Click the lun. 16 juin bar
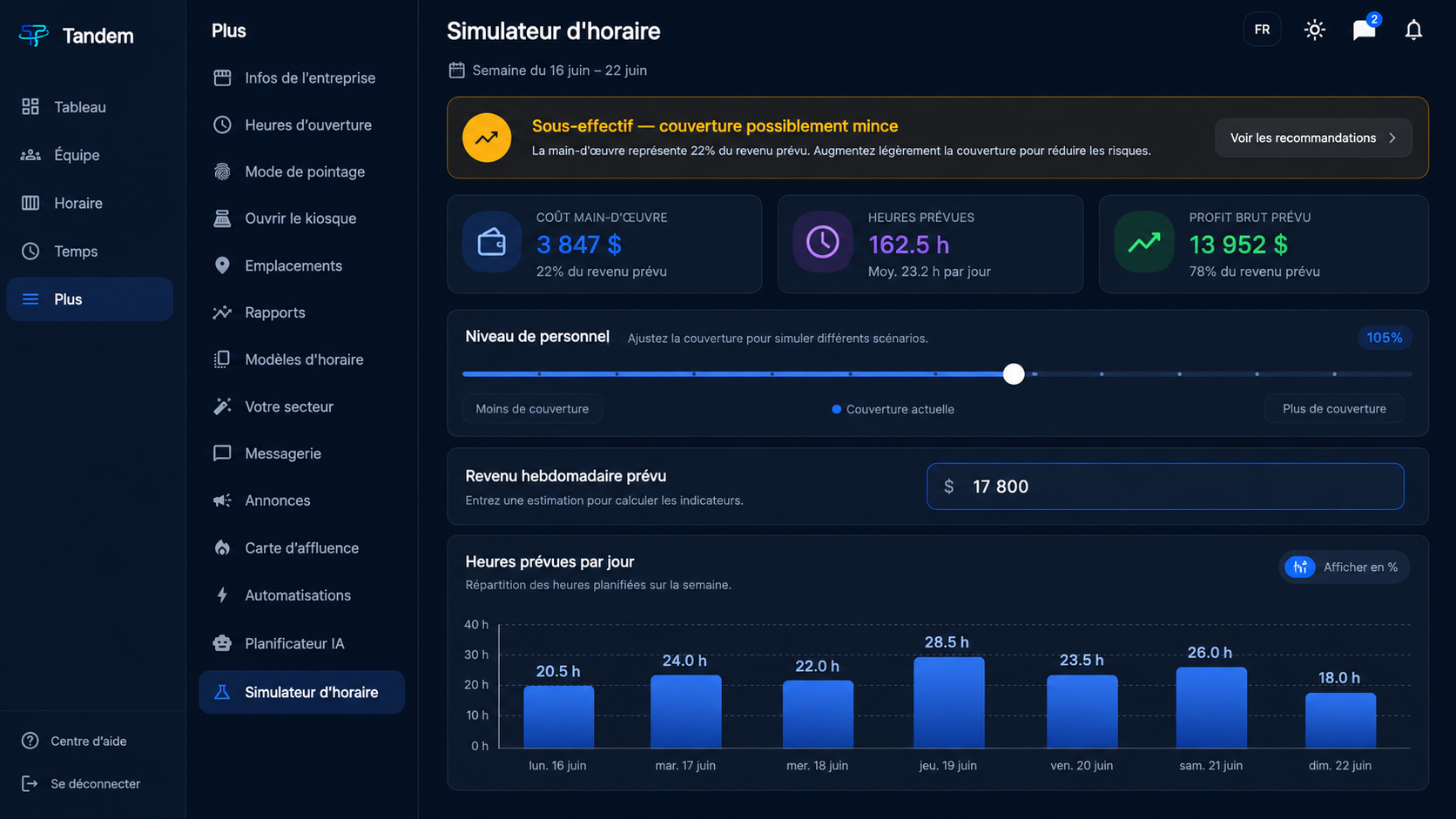The width and height of the screenshot is (1456, 819). click(559, 716)
